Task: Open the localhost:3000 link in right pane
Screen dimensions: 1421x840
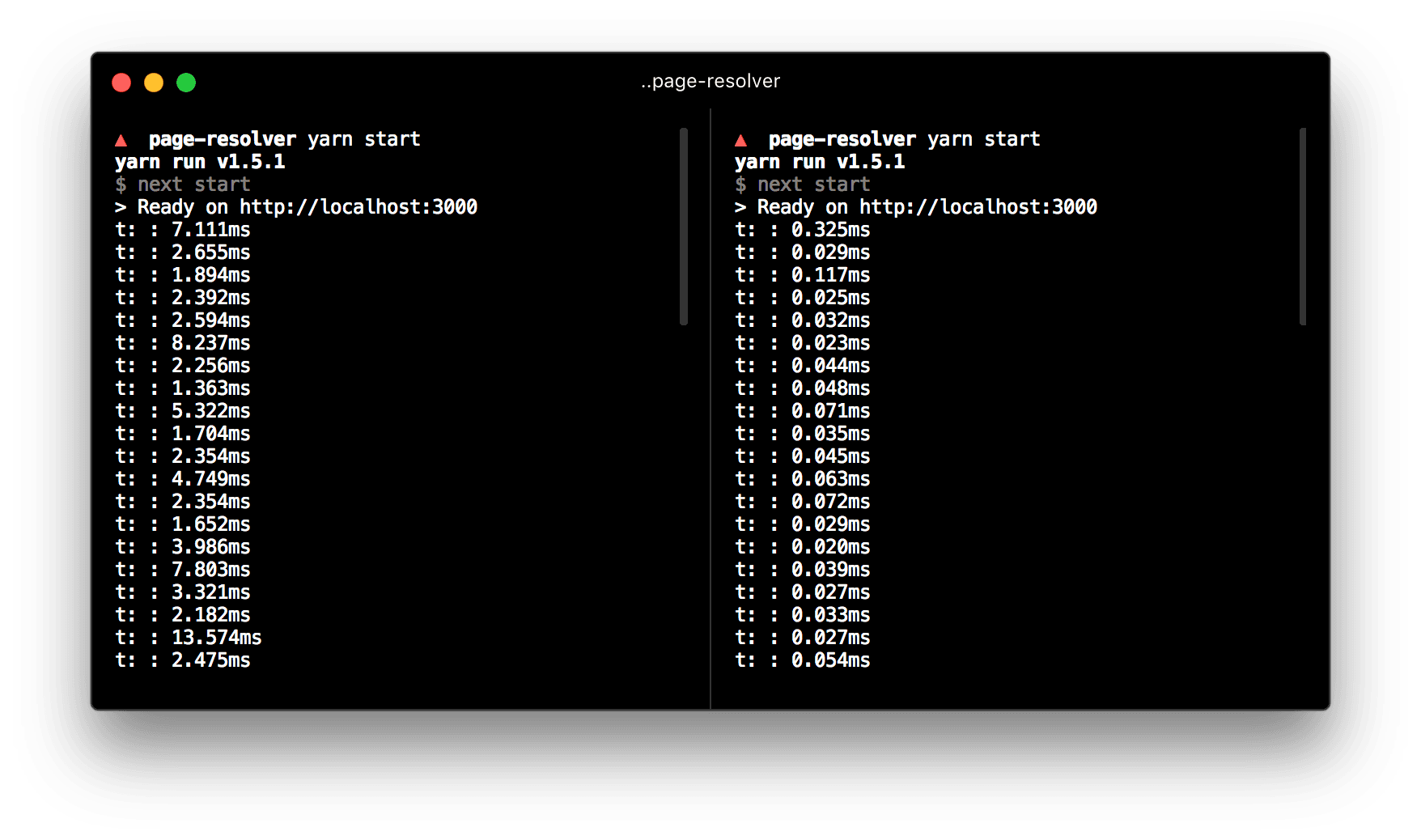Action: point(978,207)
